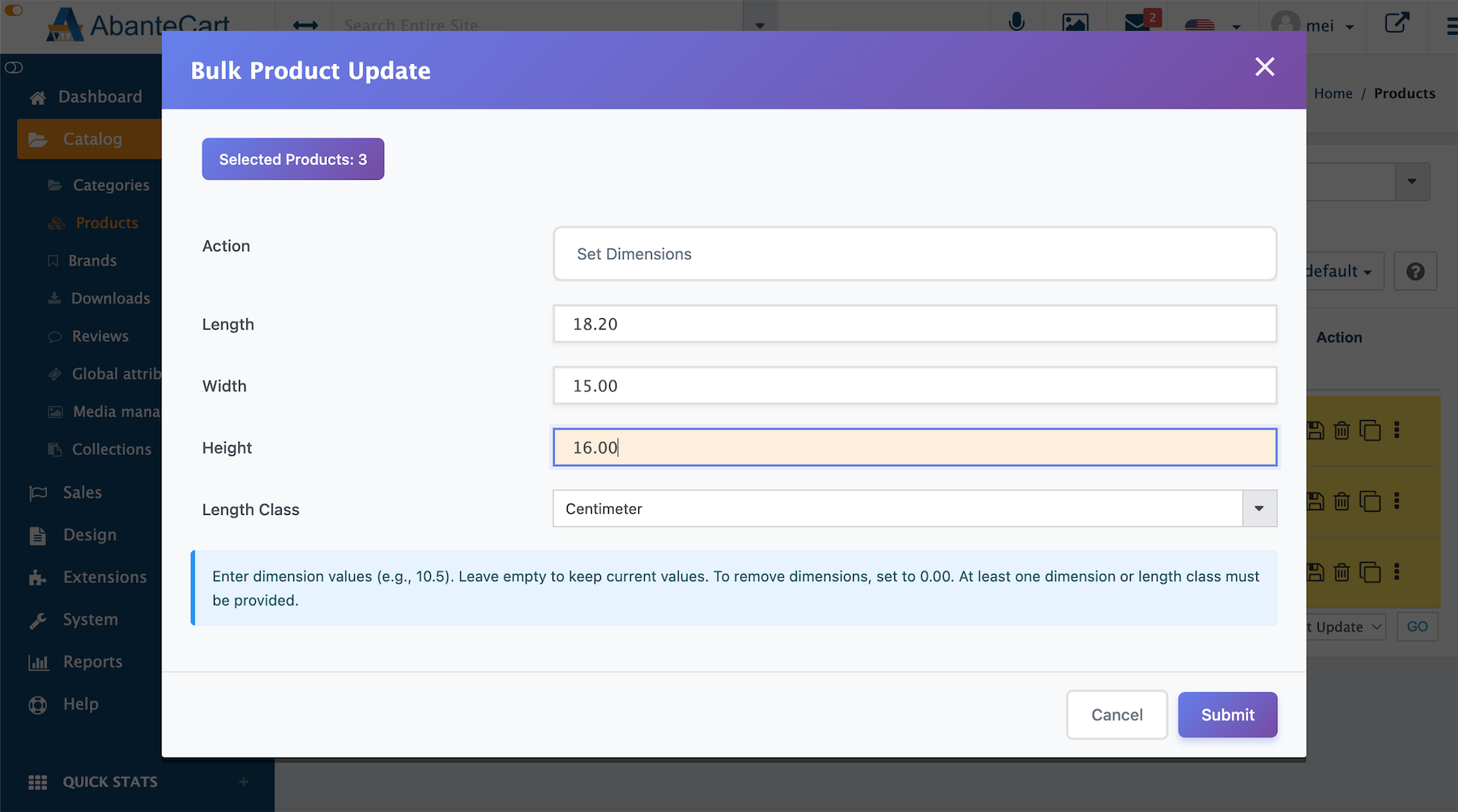1458x812 pixels.
Task: Toggle the sidebar switch above Dashboard
Action: [14, 67]
